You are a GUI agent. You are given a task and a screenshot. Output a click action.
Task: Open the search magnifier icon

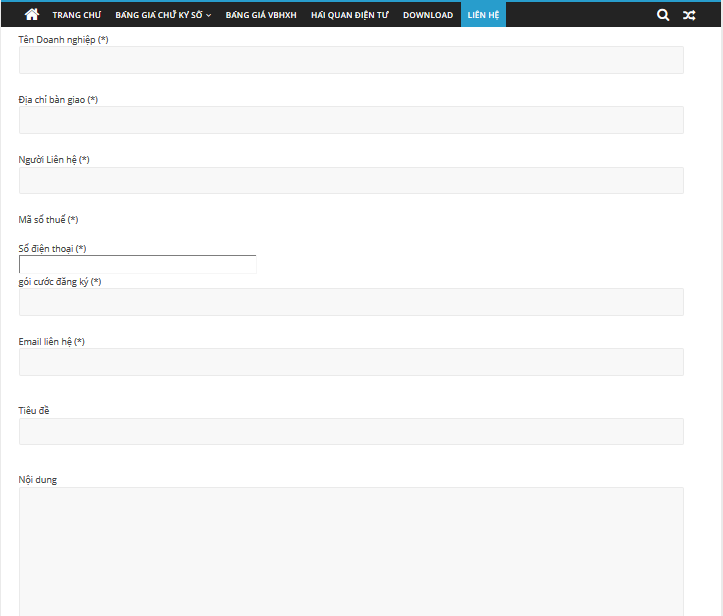[x=663, y=15]
